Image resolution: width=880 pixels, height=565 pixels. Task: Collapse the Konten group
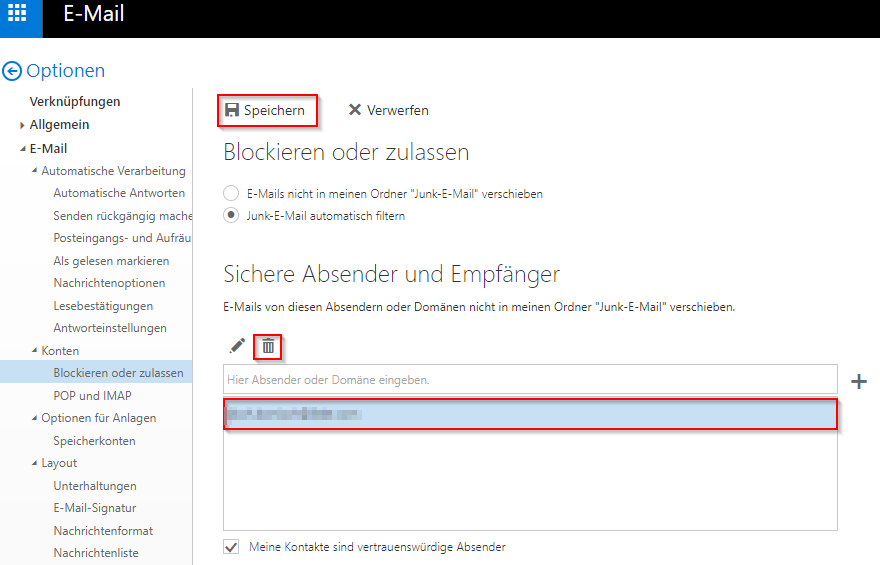tap(34, 351)
